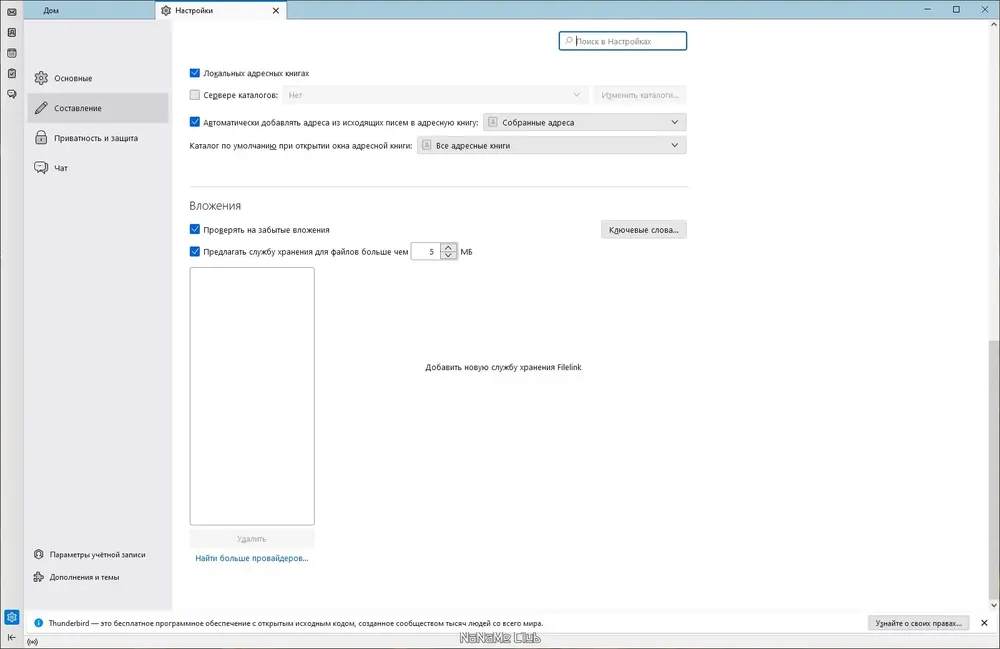Focus the Поиск в Настройках search field

click(x=622, y=41)
